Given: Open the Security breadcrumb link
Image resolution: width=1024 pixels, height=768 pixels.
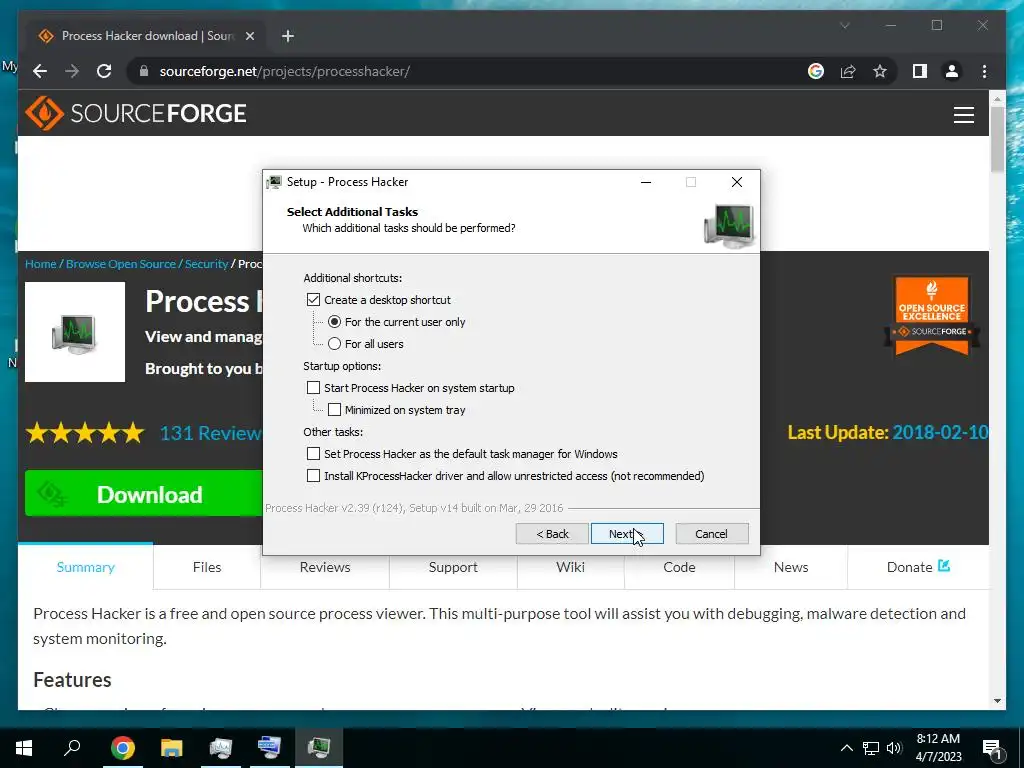Looking at the screenshot, I should coord(206,264).
